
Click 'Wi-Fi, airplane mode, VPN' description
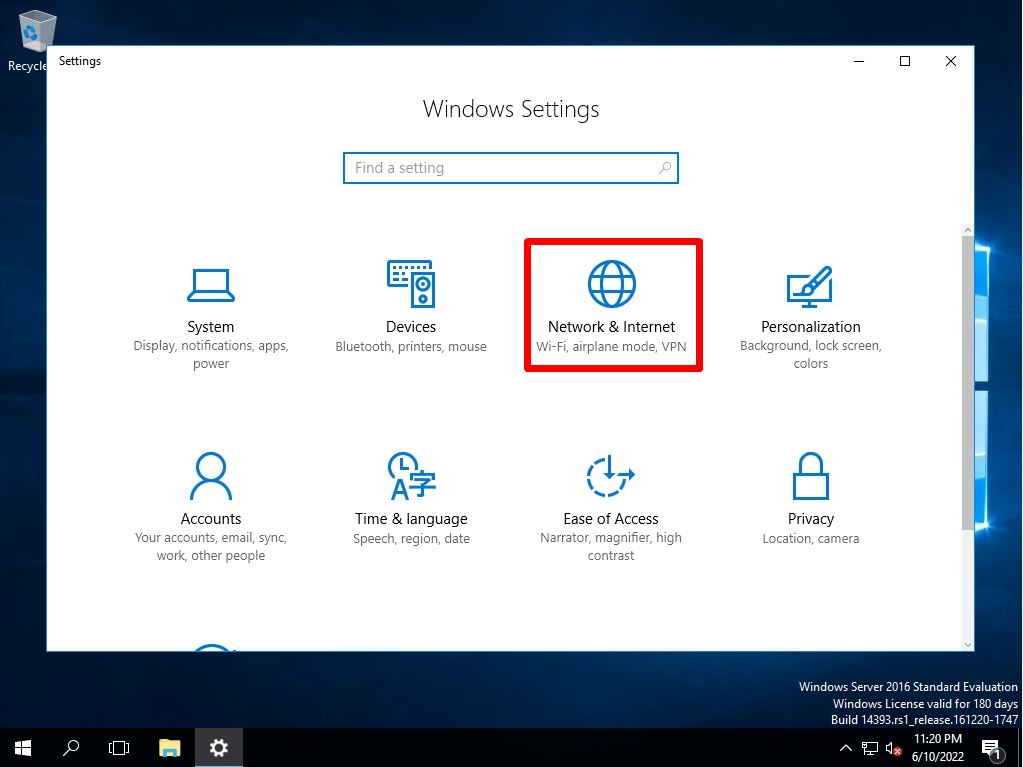pyautogui.click(x=611, y=346)
